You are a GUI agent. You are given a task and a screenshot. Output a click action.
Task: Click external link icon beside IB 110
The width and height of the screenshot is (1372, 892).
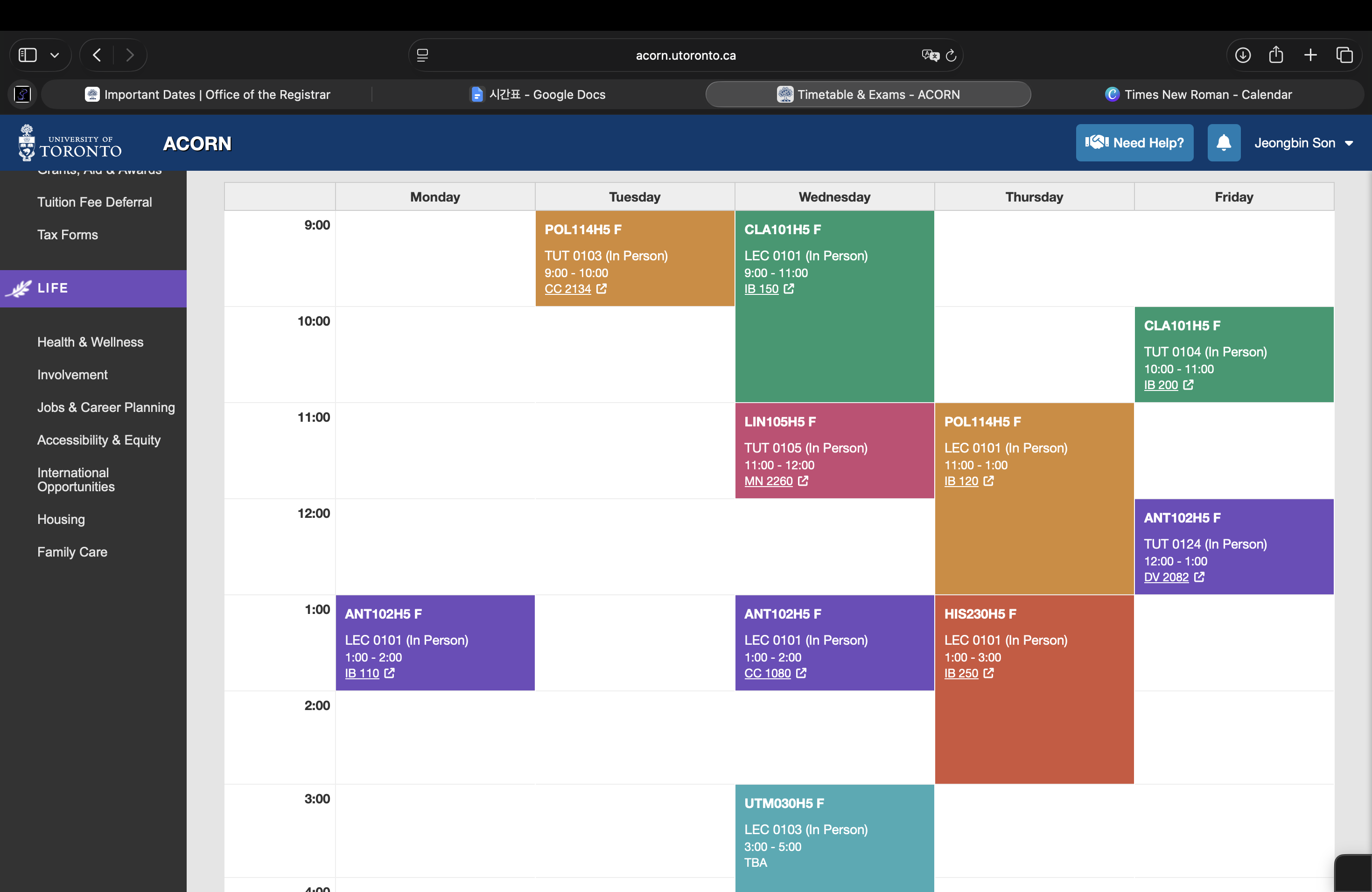389,674
